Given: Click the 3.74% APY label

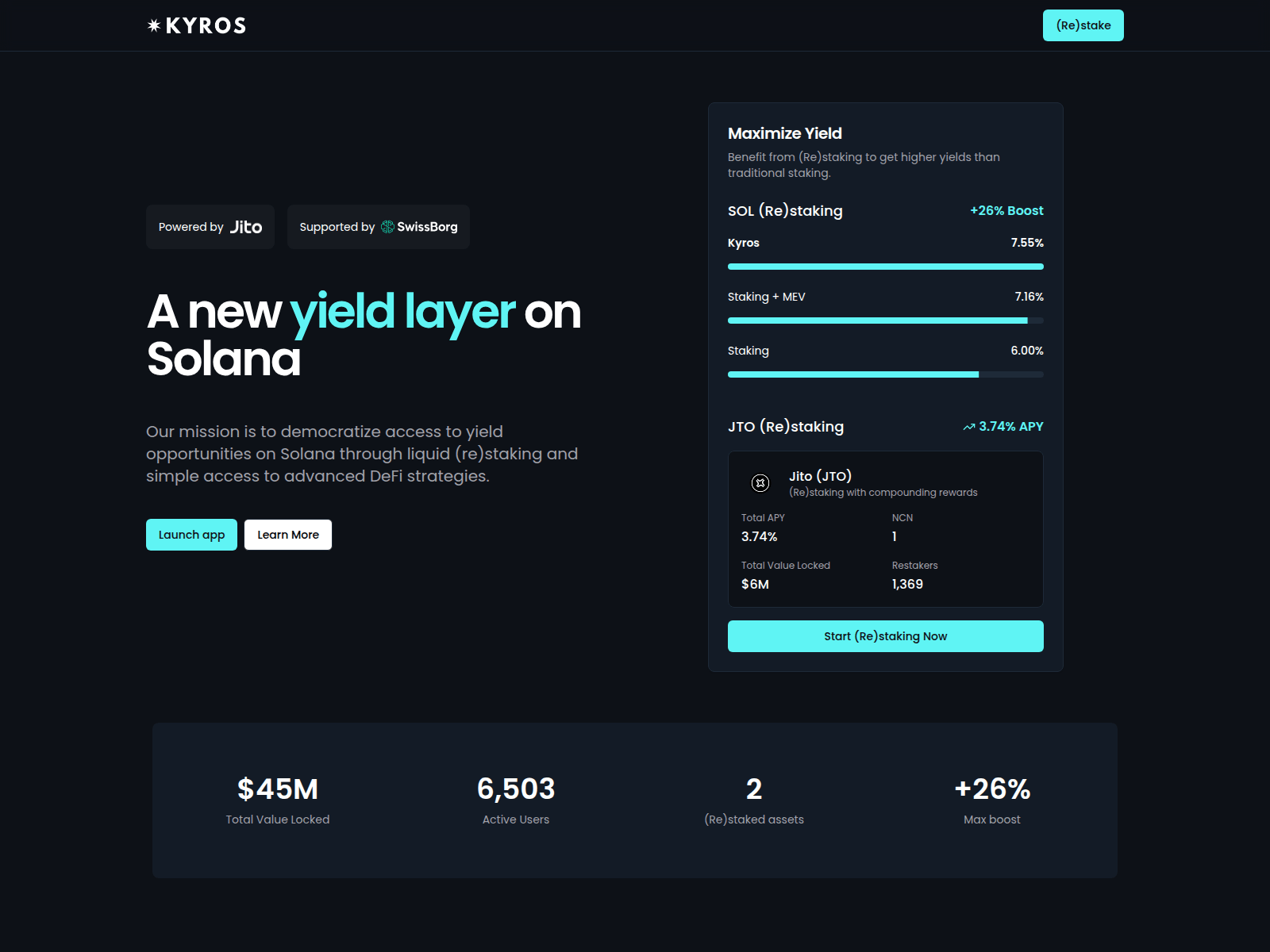Looking at the screenshot, I should coord(1011,427).
